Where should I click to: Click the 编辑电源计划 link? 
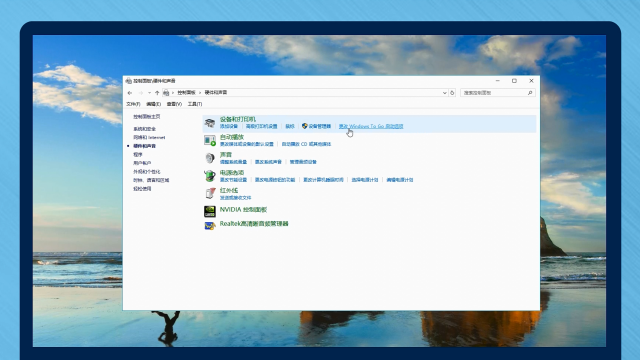click(x=400, y=180)
